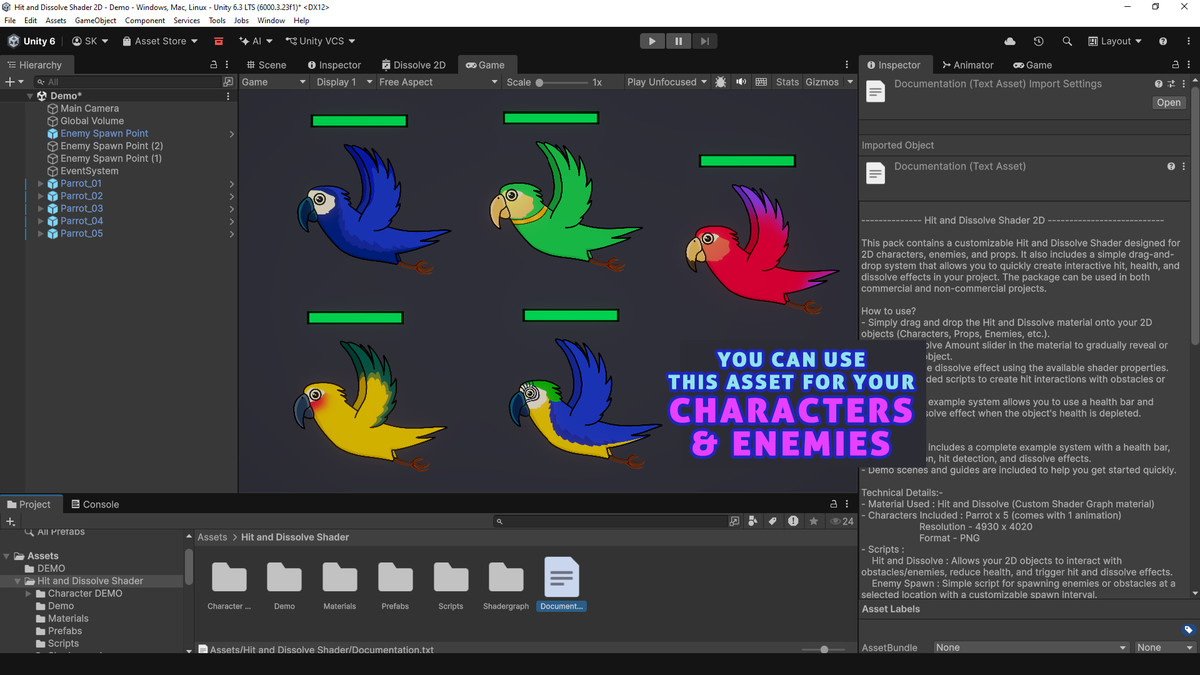Click the Project search-by-import-log icon

point(793,521)
